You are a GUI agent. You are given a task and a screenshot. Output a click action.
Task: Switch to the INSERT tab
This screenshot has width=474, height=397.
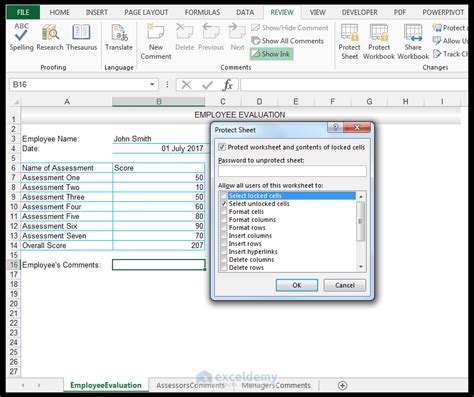pos(97,12)
